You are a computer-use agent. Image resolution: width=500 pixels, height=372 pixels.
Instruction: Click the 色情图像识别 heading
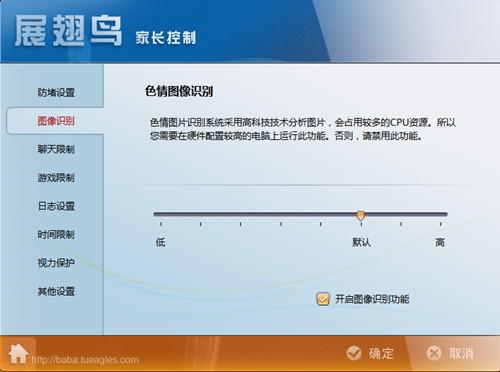(179, 91)
